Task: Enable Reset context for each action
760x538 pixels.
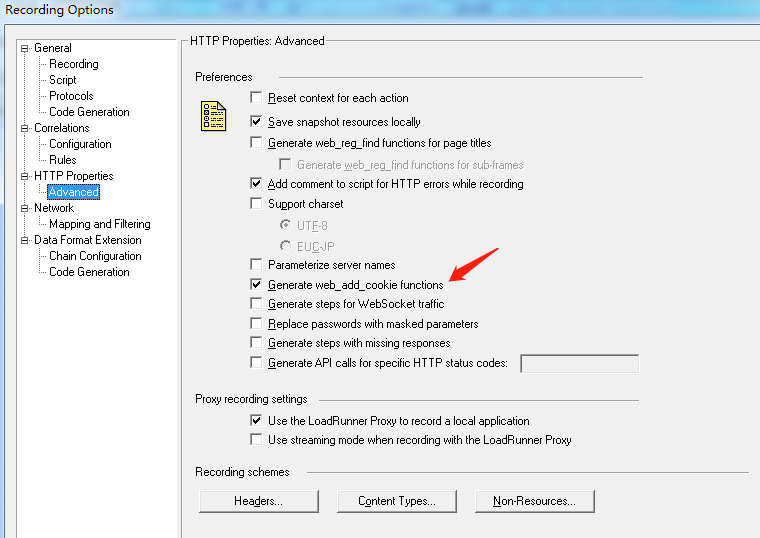Action: (x=256, y=97)
